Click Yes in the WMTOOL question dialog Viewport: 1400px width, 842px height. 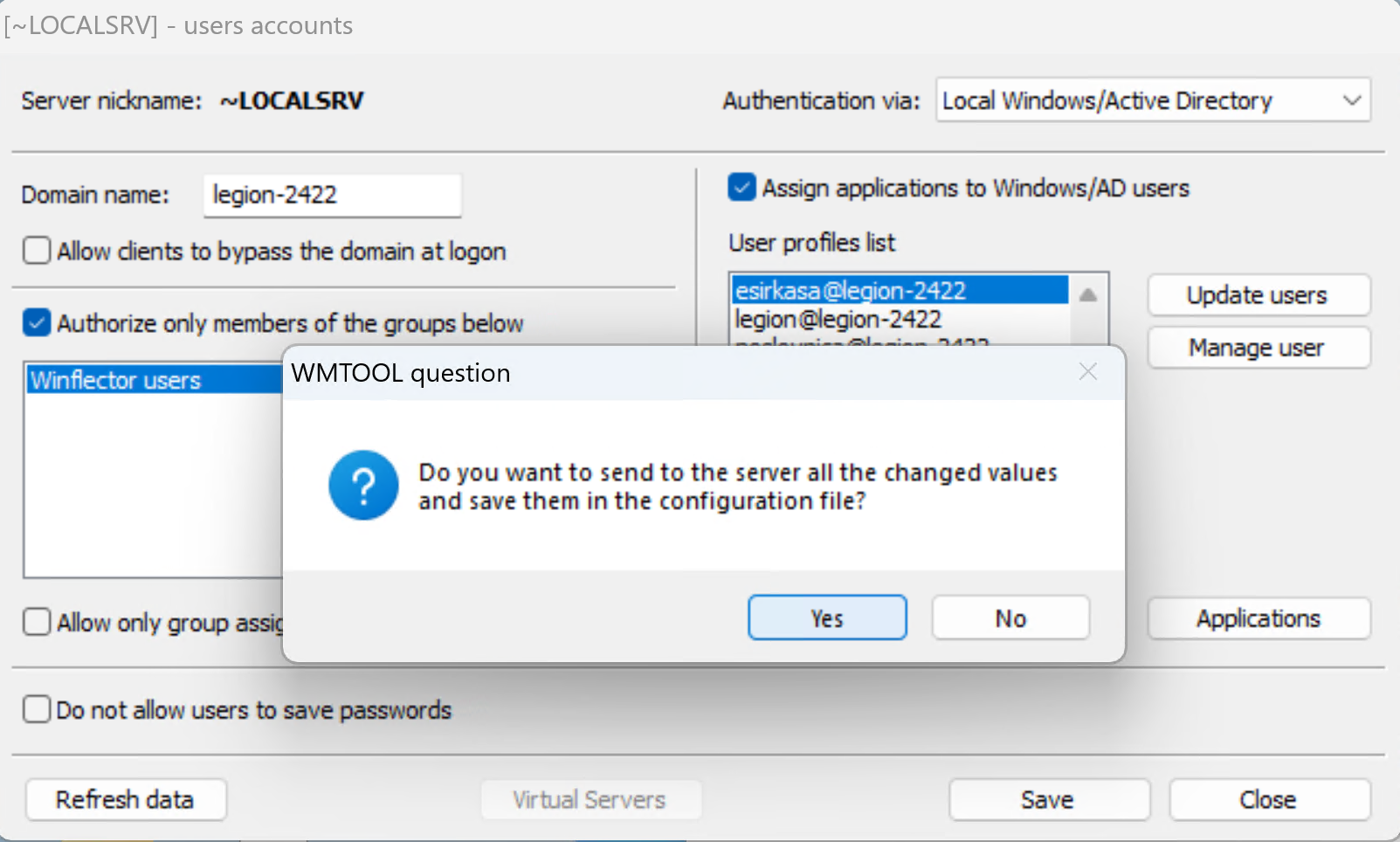[x=826, y=618]
